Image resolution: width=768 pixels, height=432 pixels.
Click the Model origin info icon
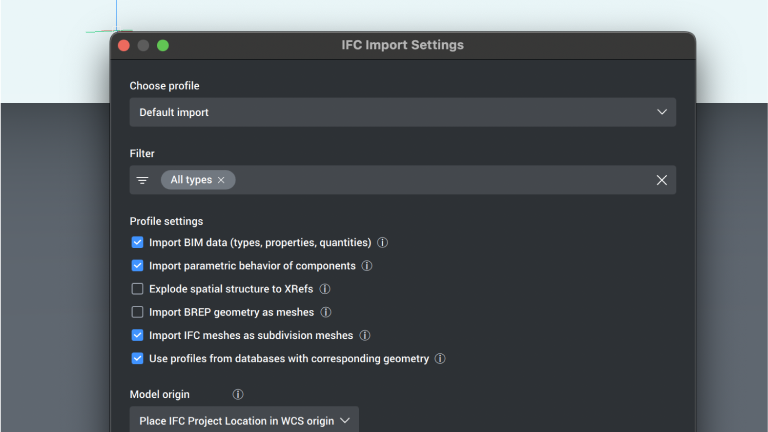238,395
